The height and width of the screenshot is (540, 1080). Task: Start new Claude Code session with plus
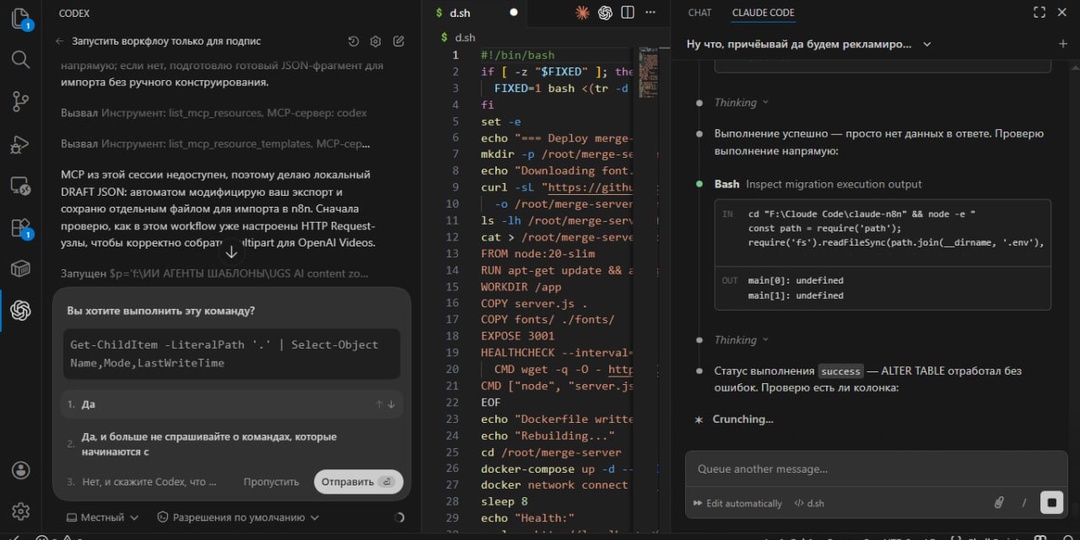point(1062,44)
